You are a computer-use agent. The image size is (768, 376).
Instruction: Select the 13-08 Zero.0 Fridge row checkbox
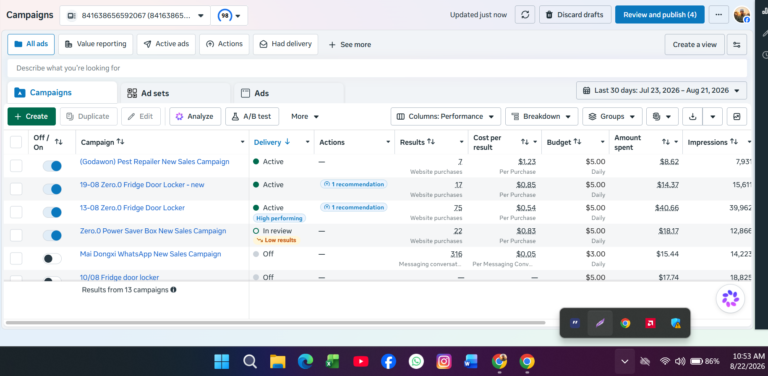tap(16, 212)
